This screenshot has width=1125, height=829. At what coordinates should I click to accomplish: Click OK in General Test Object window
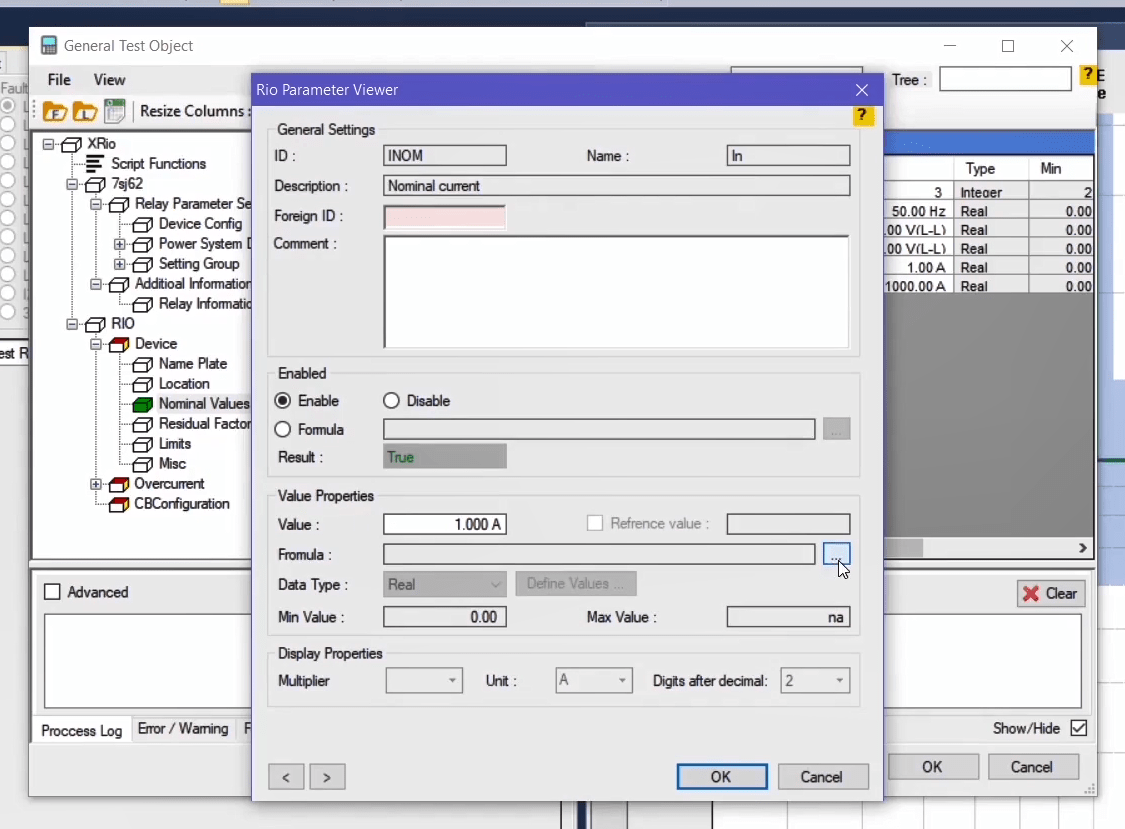pos(933,767)
